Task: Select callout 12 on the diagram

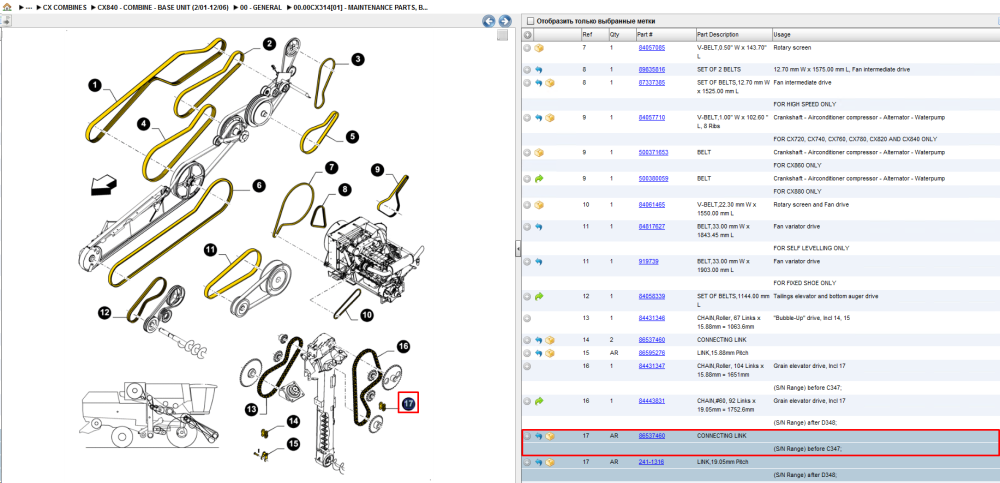Action: 105,312
